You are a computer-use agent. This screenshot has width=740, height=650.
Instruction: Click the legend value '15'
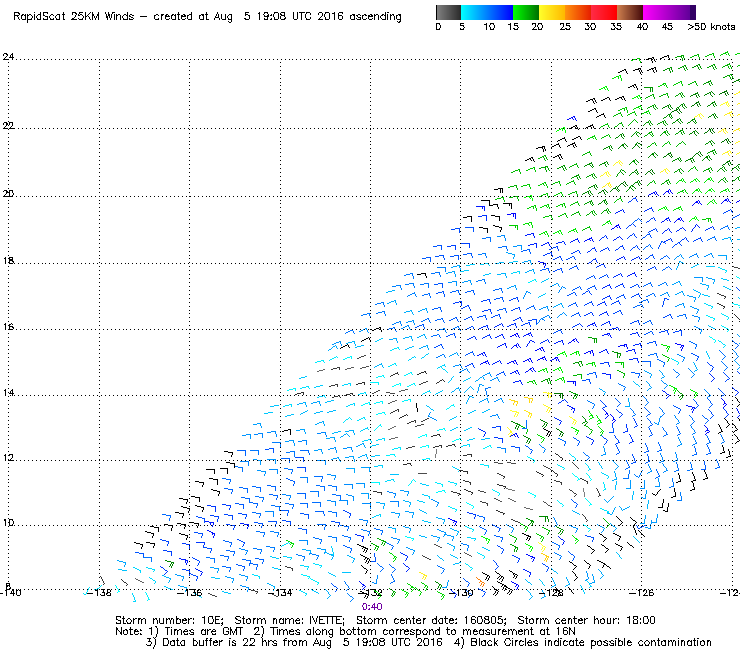[513, 27]
